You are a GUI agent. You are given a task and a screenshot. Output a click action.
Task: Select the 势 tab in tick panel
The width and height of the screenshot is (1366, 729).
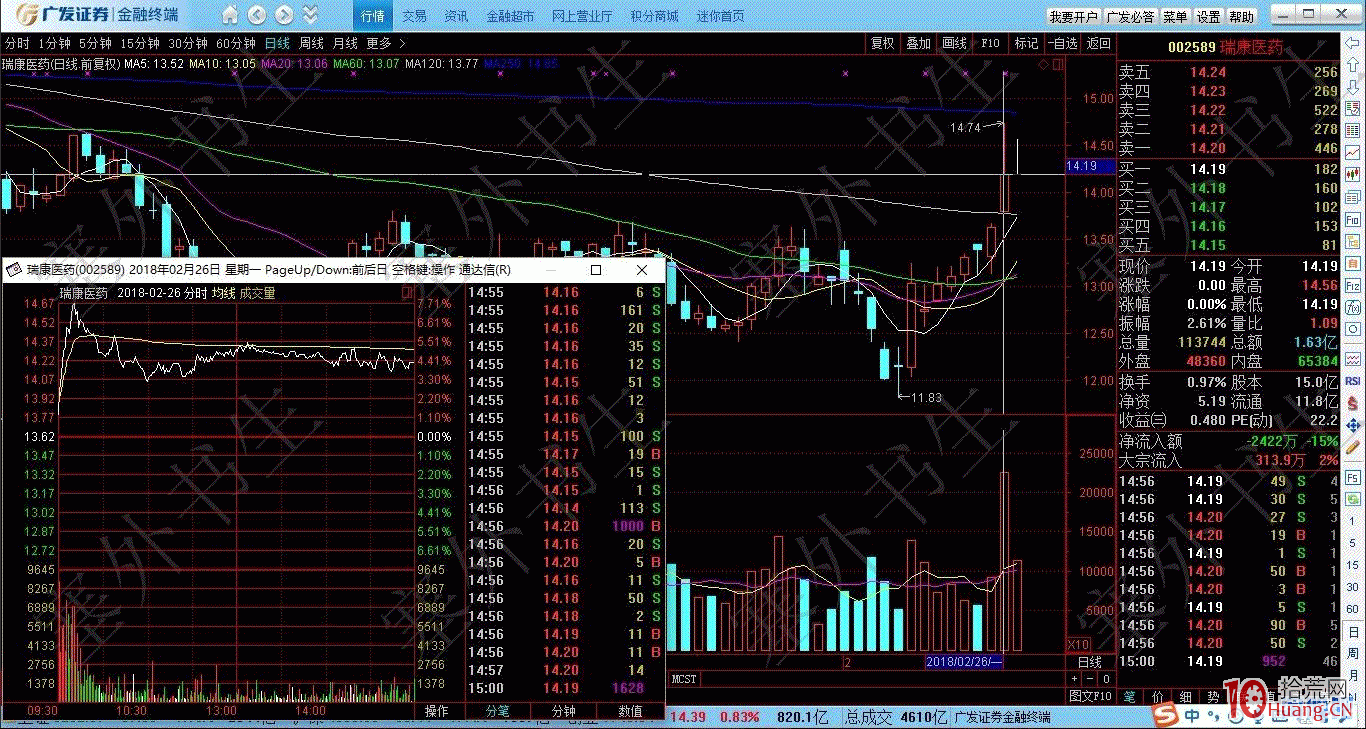pos(1212,696)
